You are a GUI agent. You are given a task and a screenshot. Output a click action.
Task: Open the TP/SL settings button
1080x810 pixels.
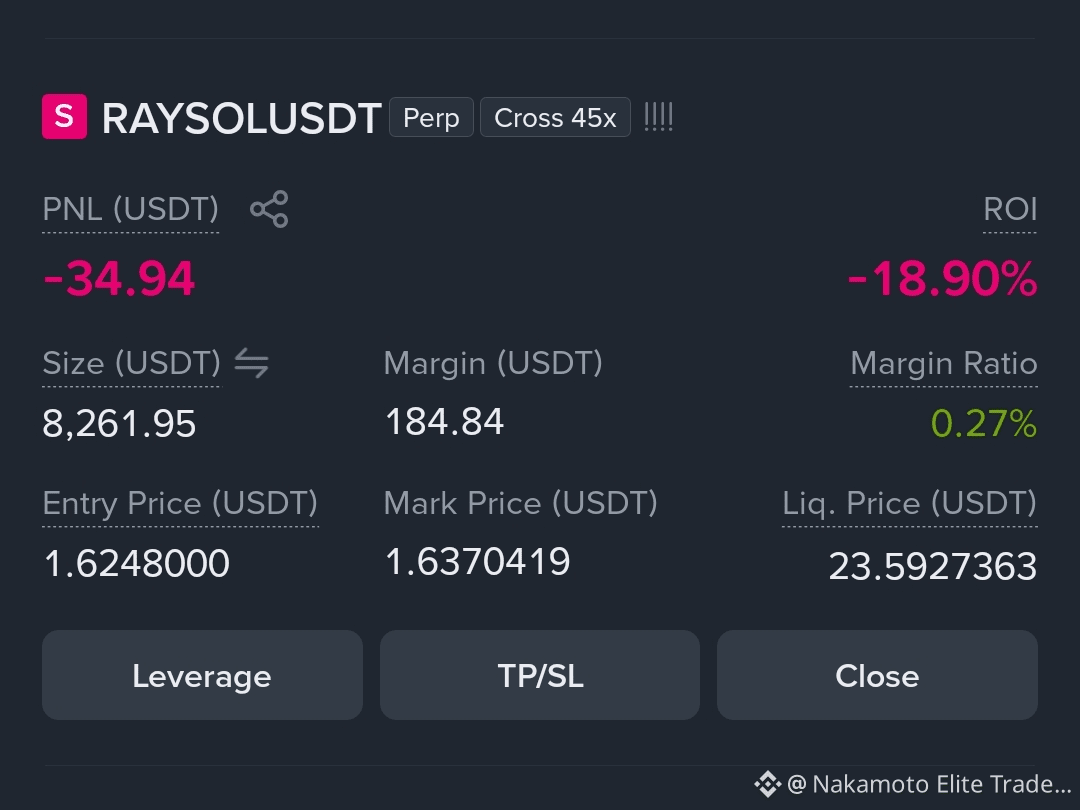click(540, 675)
